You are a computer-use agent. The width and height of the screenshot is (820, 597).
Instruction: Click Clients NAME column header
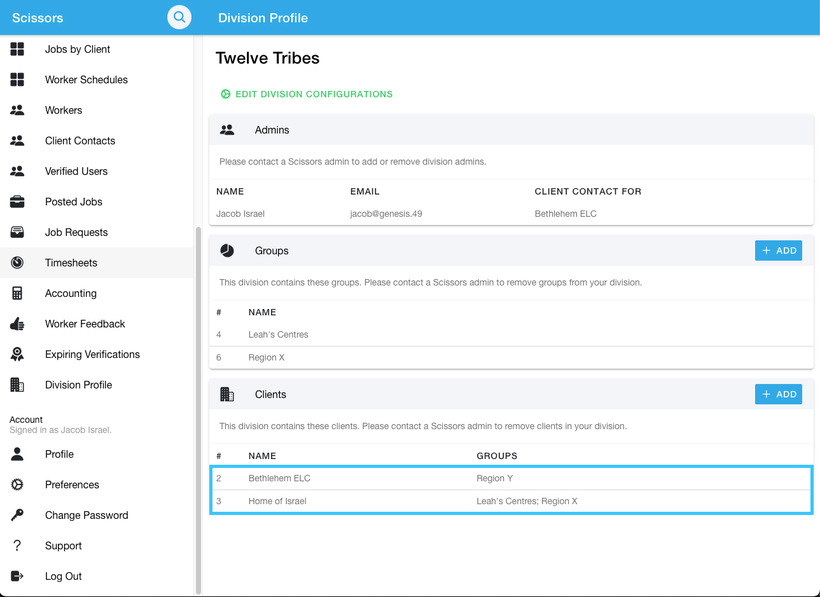(x=262, y=456)
